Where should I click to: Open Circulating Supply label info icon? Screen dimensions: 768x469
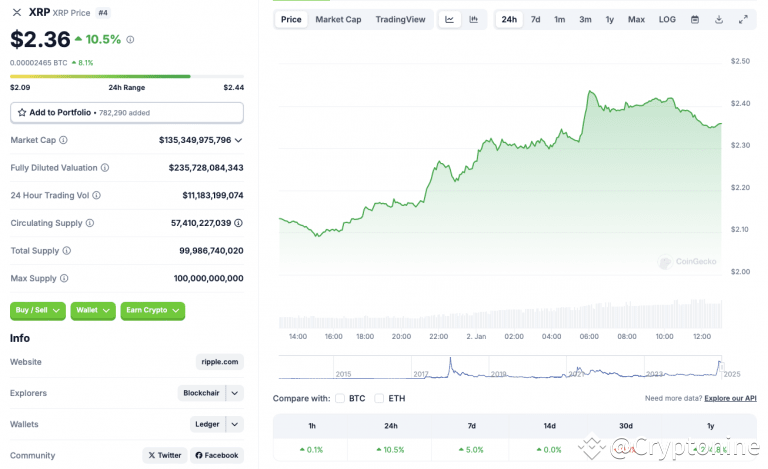(90, 223)
